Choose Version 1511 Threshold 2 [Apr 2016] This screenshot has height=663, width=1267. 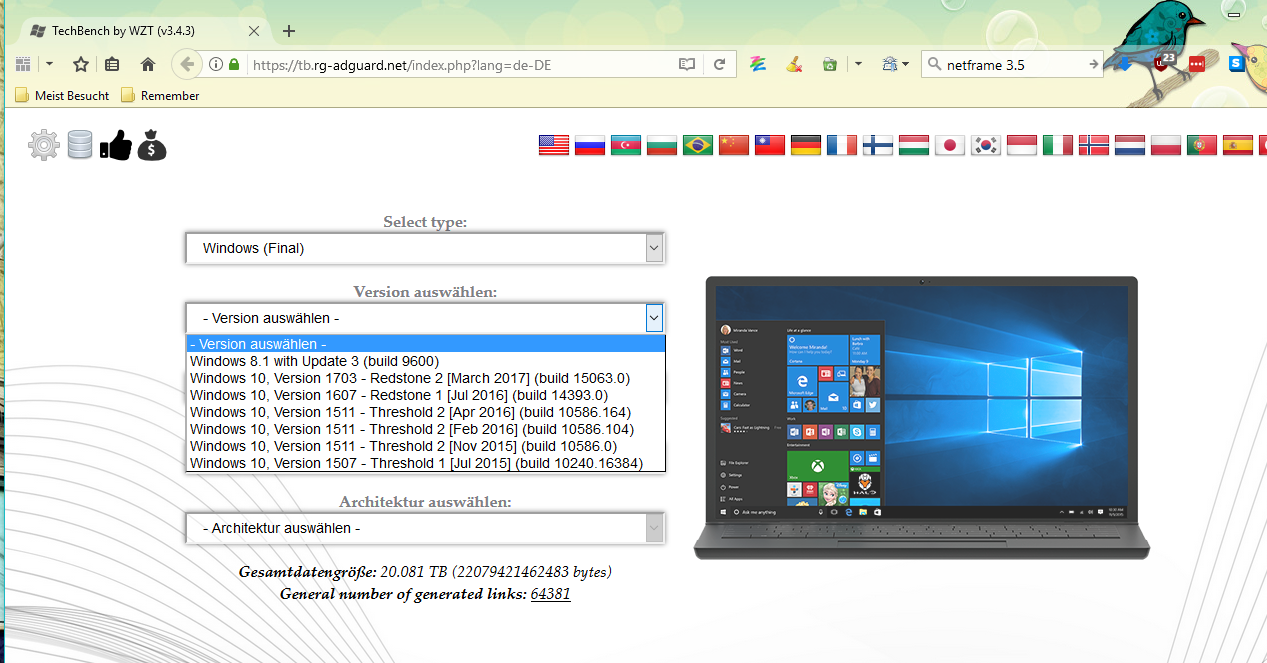426,412
